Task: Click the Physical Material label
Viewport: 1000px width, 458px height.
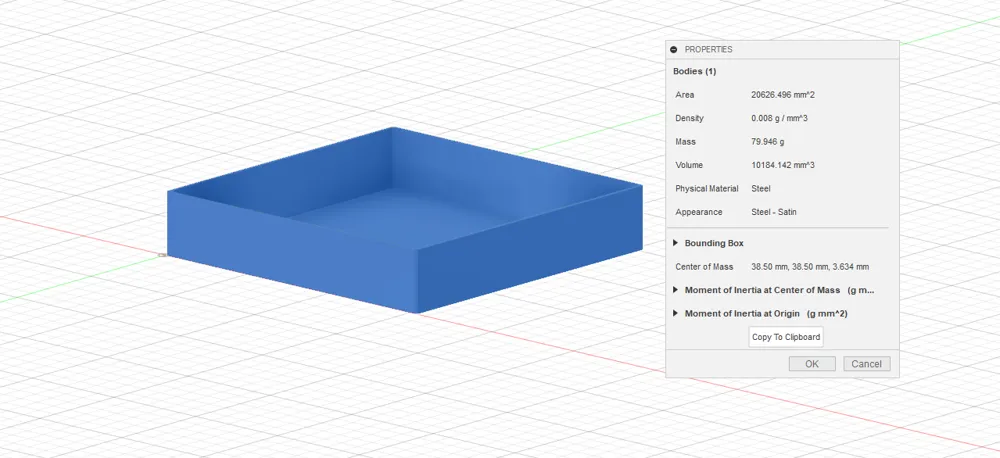Action: click(707, 189)
